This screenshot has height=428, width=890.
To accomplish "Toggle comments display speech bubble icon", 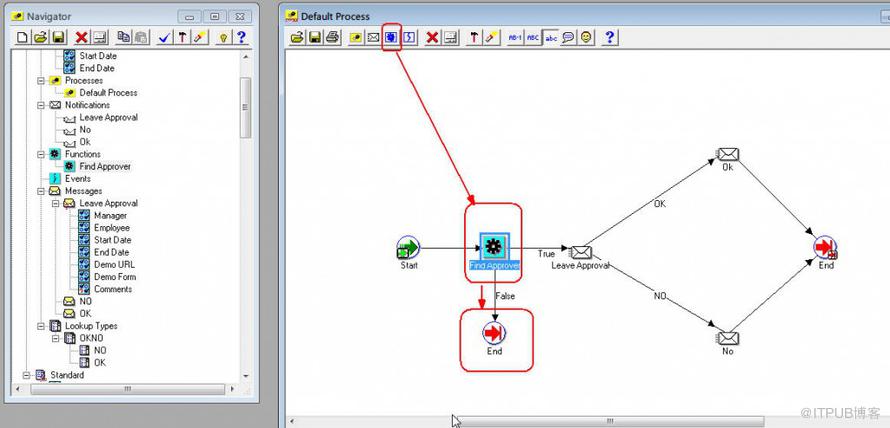I will coord(568,37).
